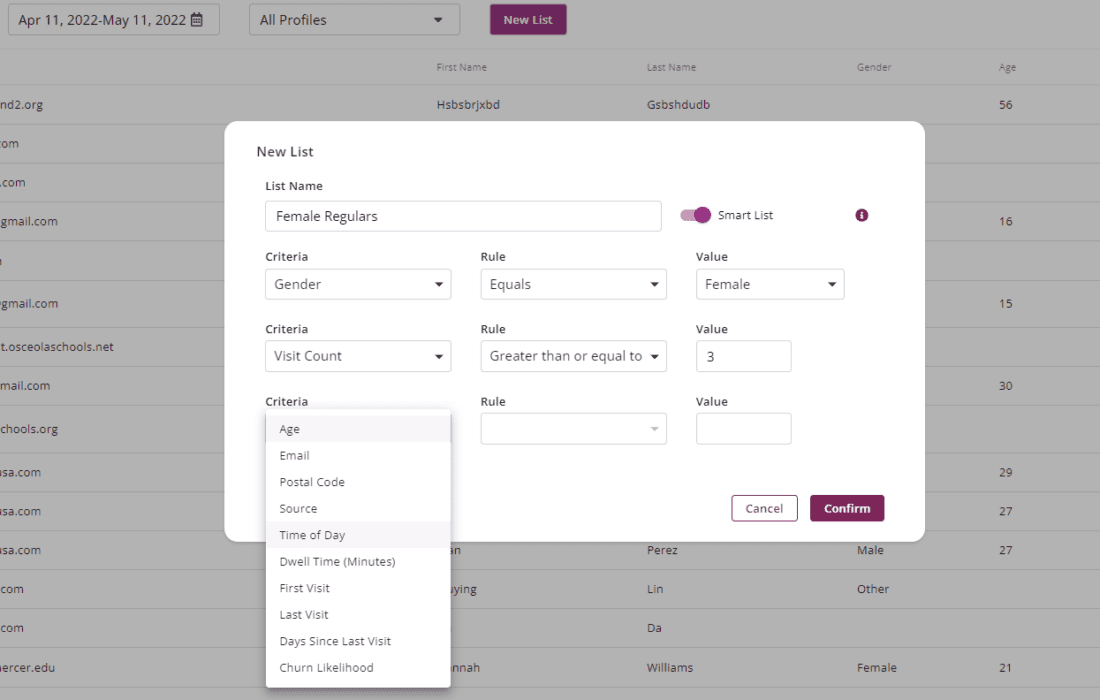Expand the Greater than or equal to rule dropdown
1100x700 pixels.
(573, 356)
